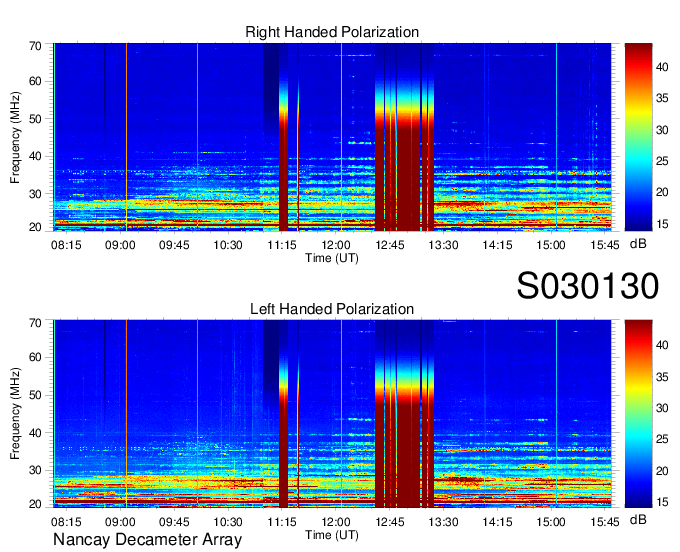Click the 20 dB tick on the left-handed colorbar
The image size is (680, 552).
tap(662, 470)
